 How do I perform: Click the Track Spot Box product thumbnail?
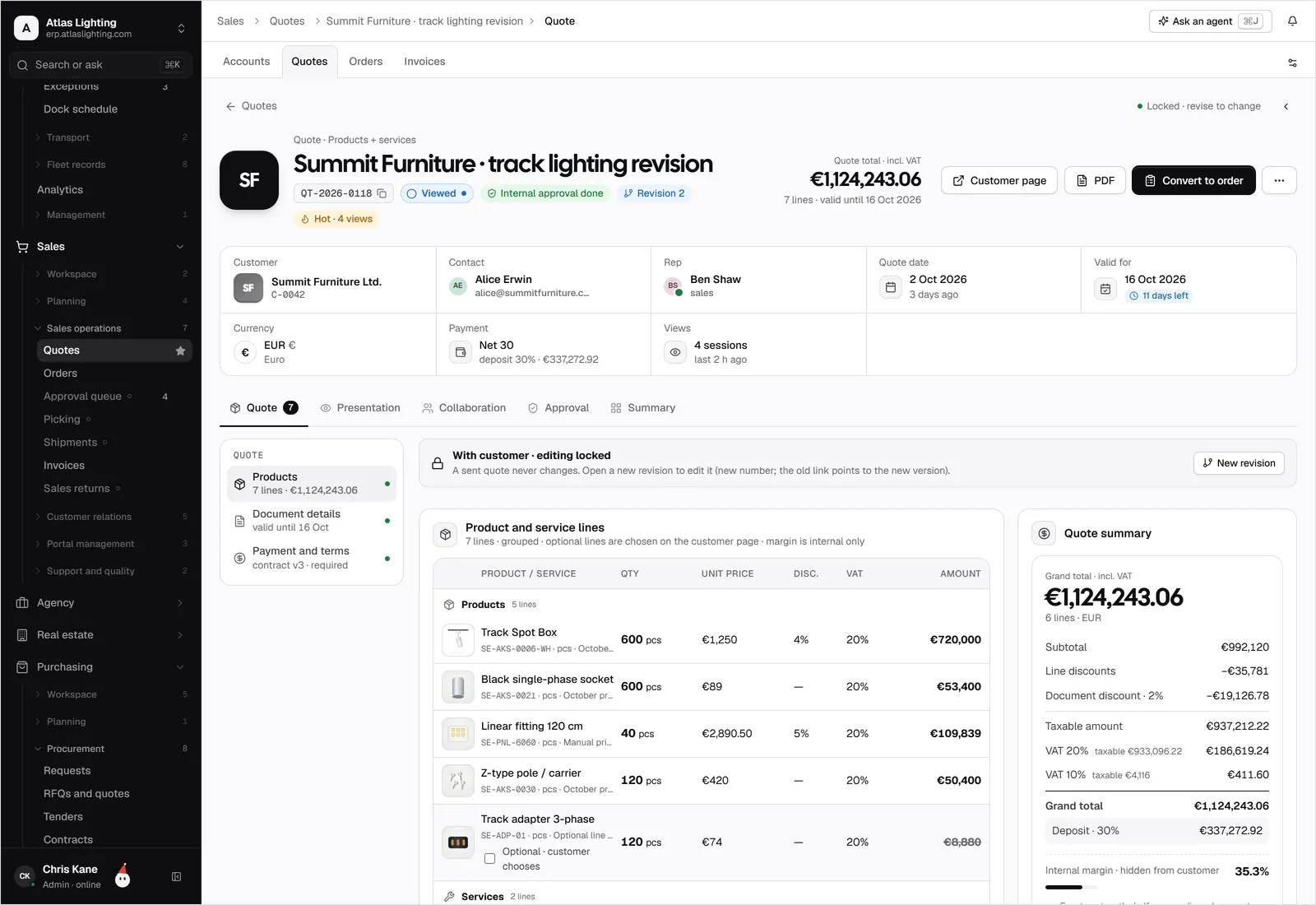458,640
